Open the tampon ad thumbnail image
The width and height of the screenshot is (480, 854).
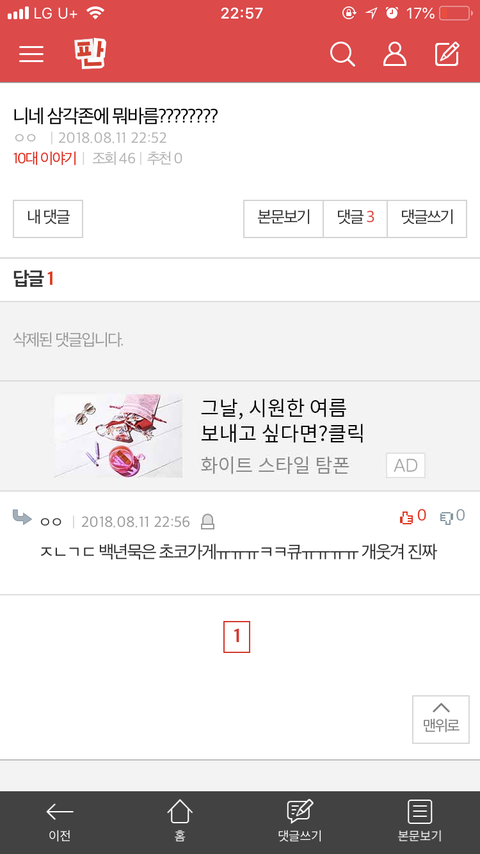(118, 436)
